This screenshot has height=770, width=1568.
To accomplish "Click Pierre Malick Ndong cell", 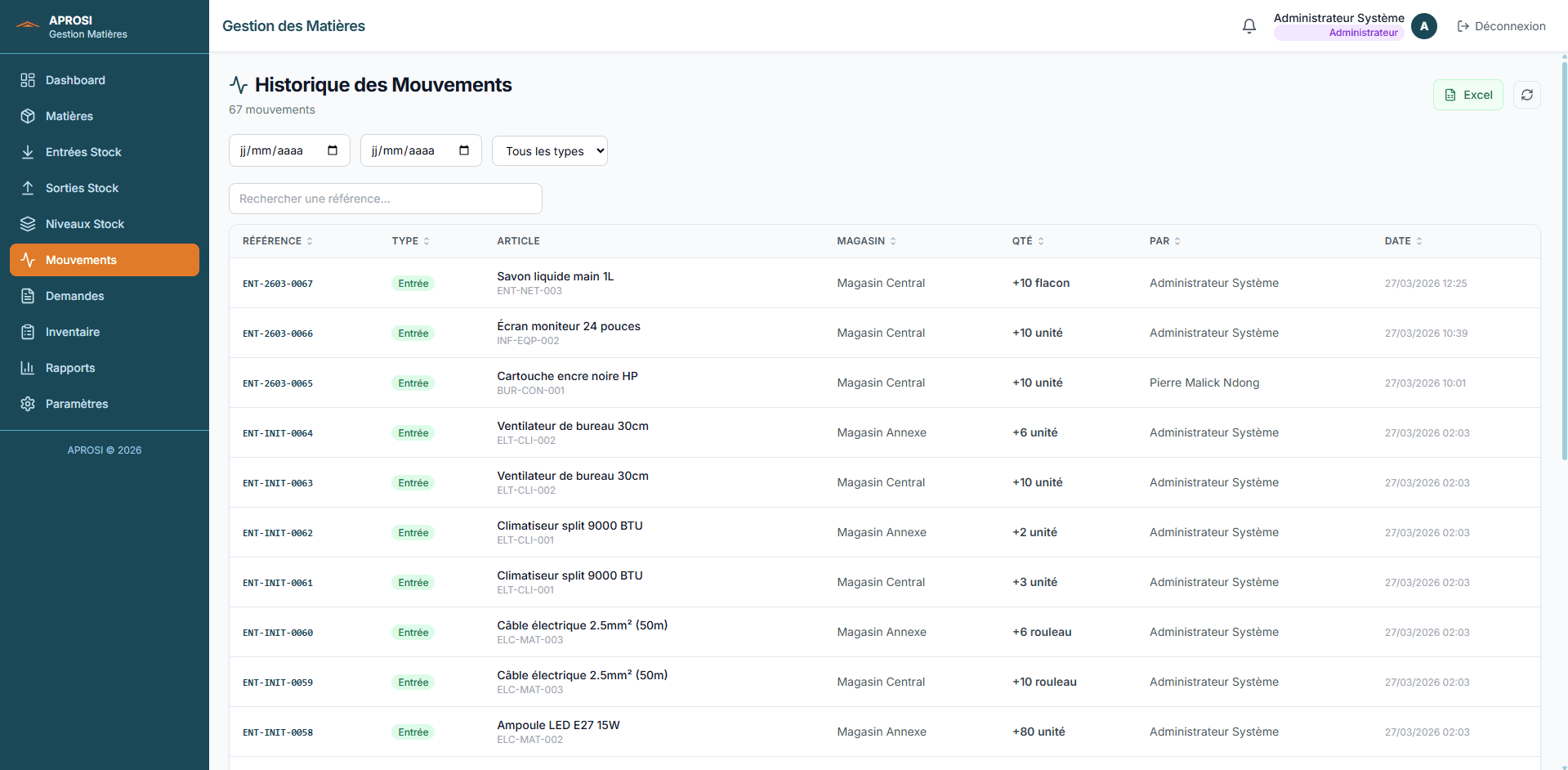I will click(x=1204, y=383).
